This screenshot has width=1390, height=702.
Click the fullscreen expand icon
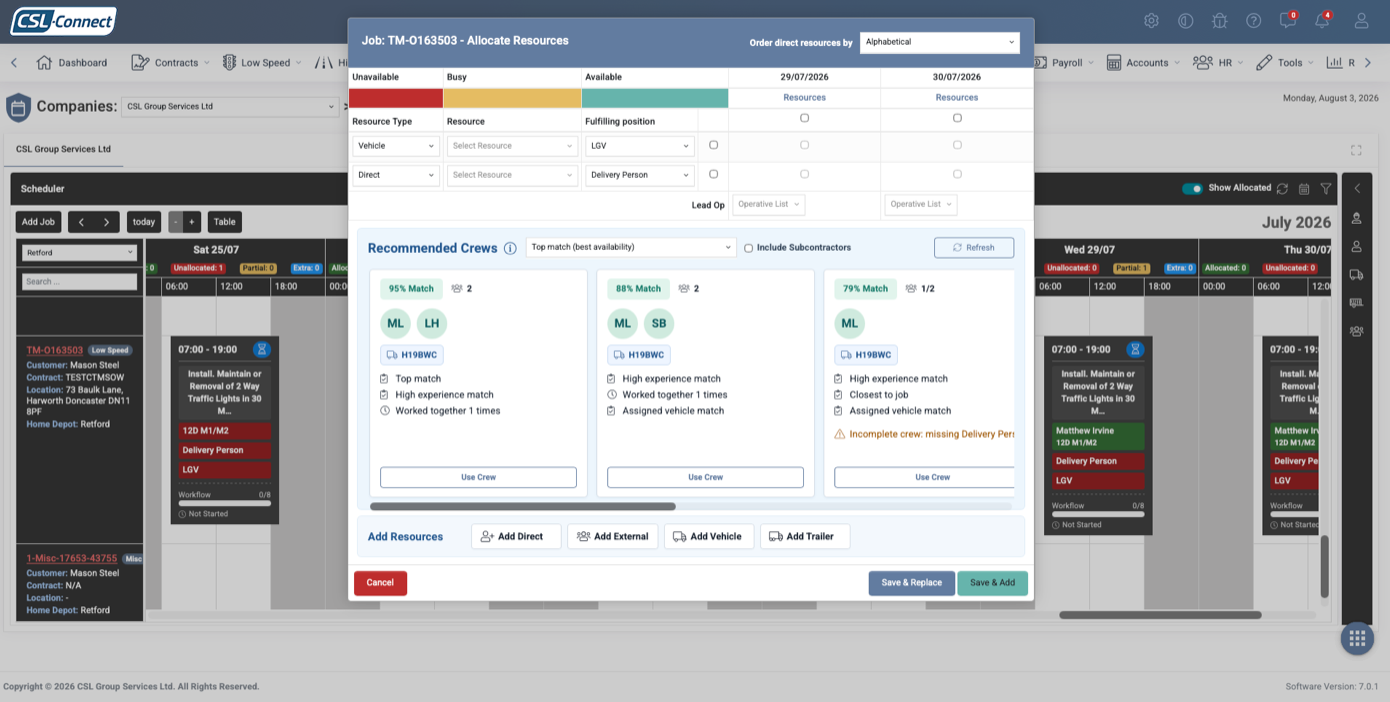pyautogui.click(x=1356, y=150)
